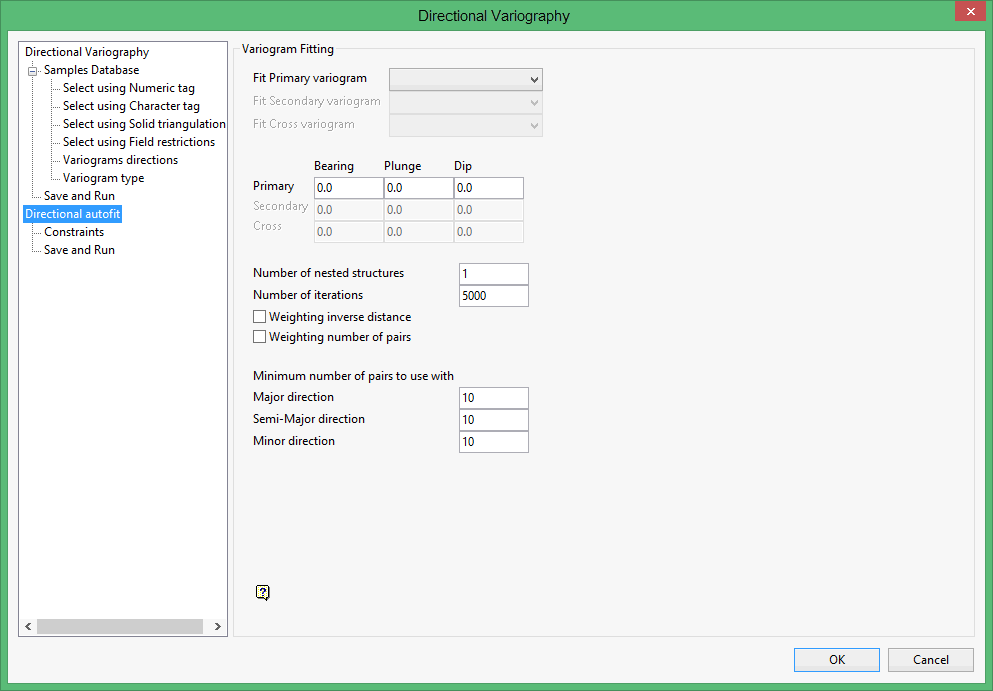This screenshot has width=993, height=691.
Task: Edit the Number of iterations field
Action: (x=493, y=295)
